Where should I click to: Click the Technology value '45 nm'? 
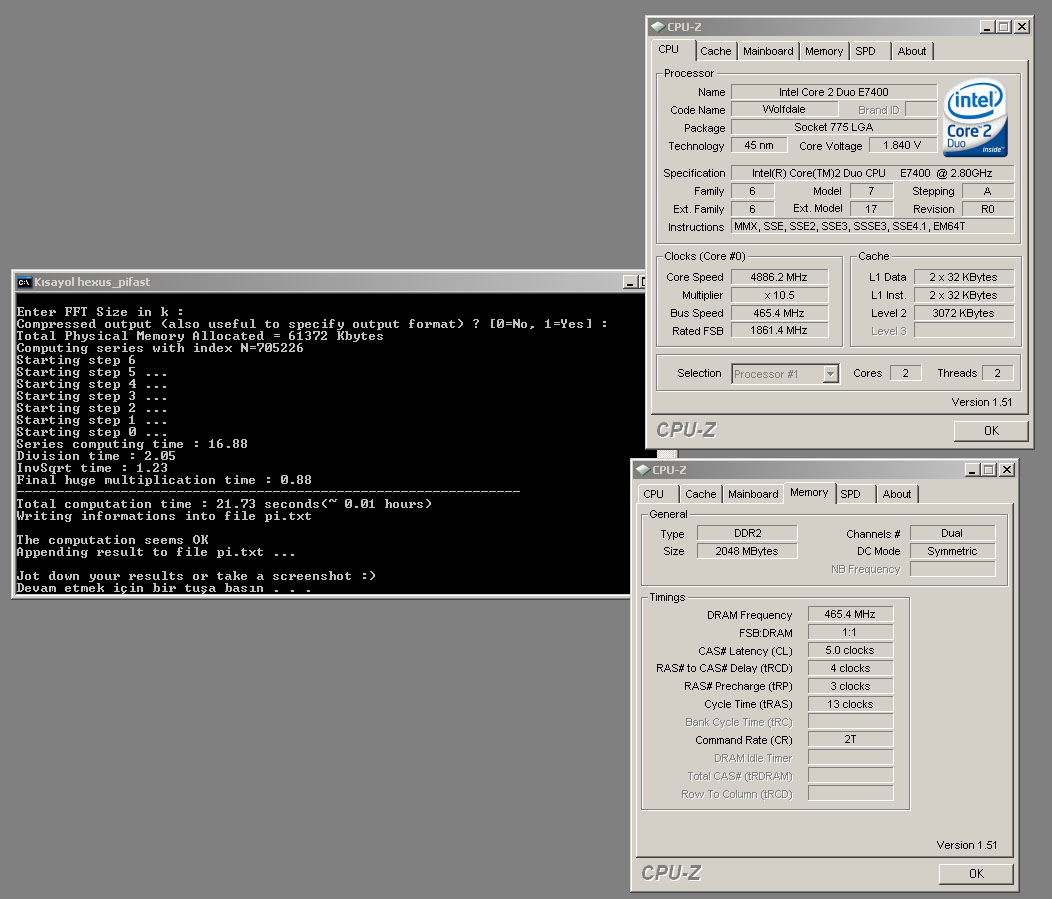pos(759,145)
